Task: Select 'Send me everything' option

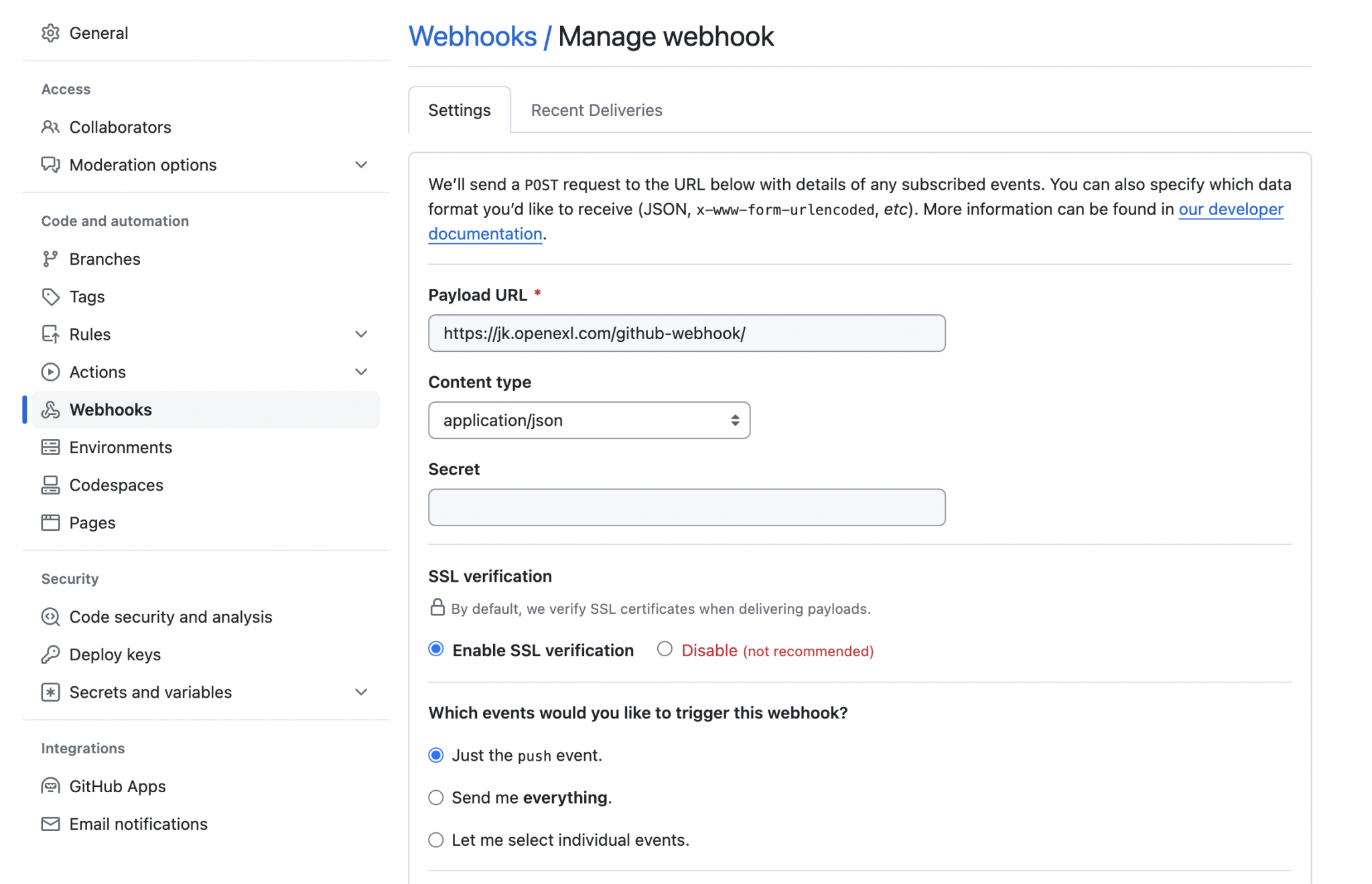Action: [436, 798]
